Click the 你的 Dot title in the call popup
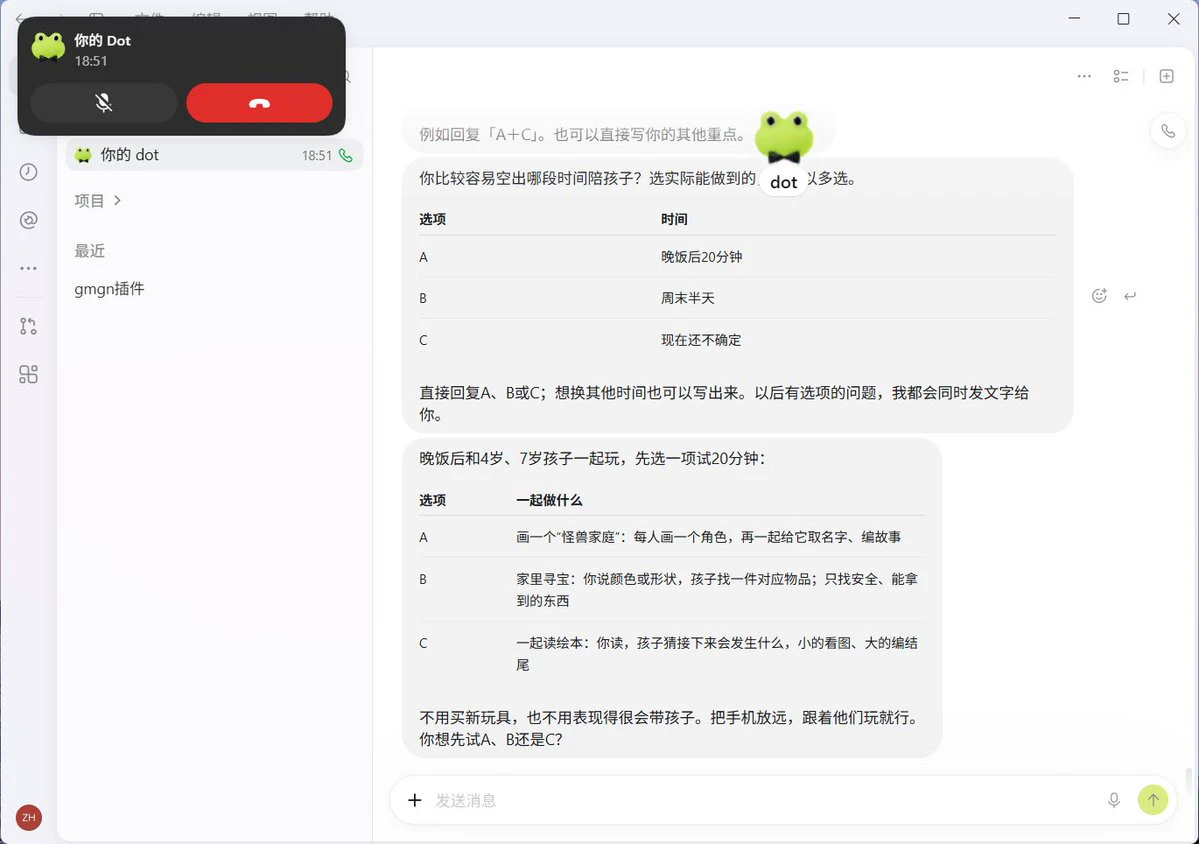Screen dimensions: 1199x844 pos(102,41)
